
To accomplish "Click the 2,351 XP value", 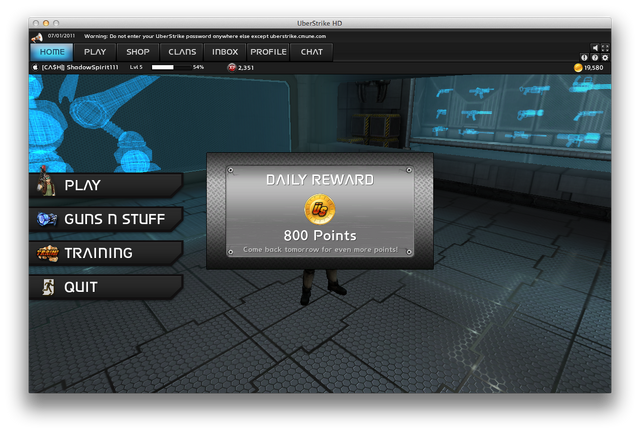I will (x=246, y=68).
